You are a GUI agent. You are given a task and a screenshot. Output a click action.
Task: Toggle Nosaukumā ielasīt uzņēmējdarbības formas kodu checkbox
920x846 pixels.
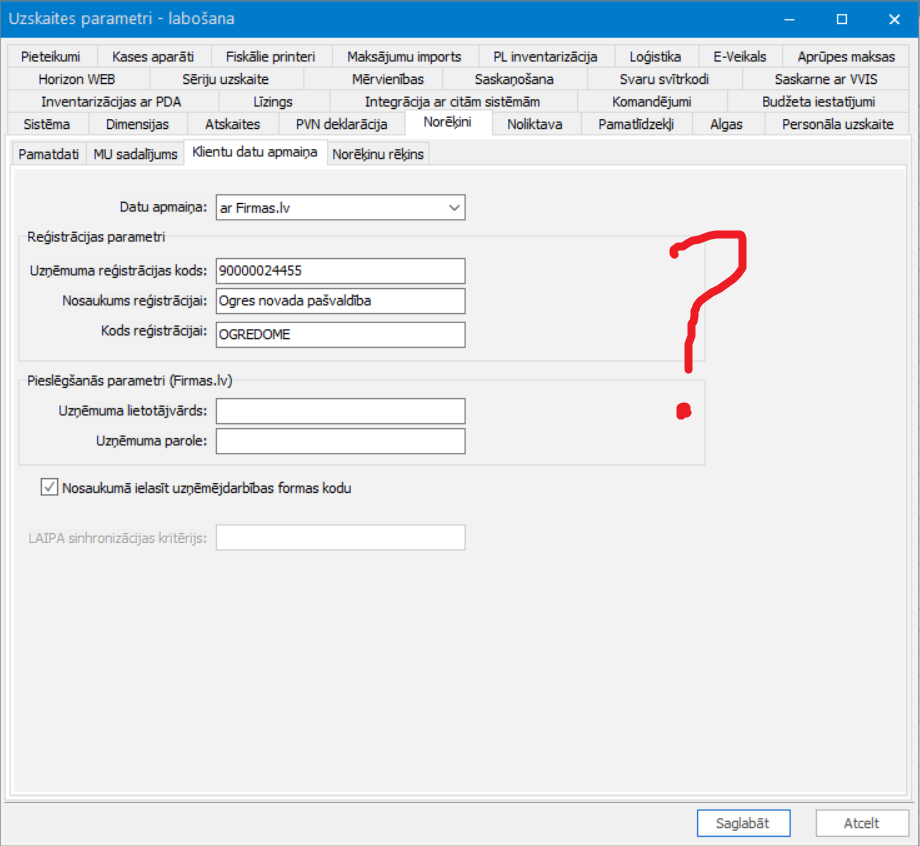[x=49, y=487]
